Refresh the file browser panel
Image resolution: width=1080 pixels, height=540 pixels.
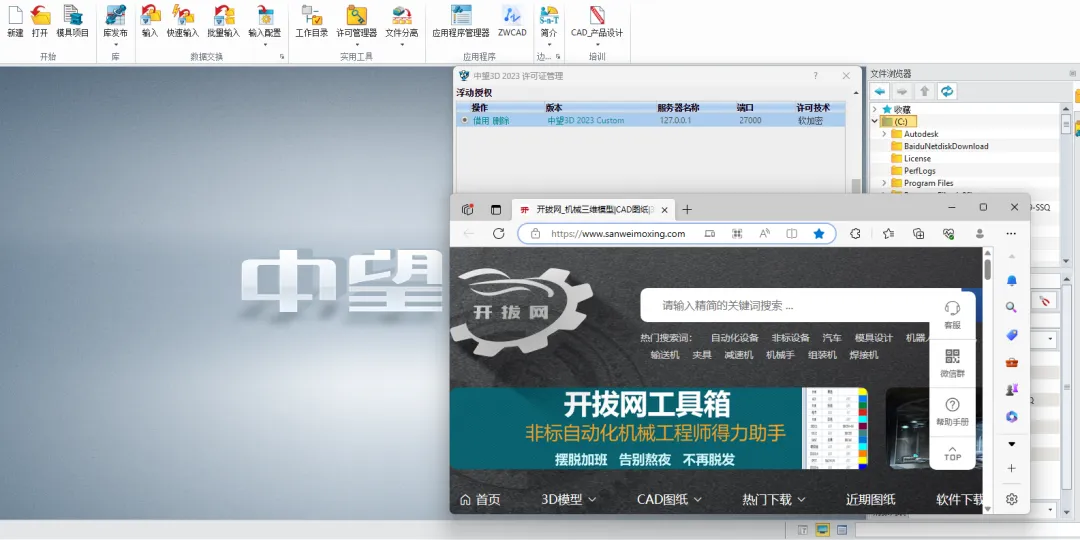pos(947,91)
